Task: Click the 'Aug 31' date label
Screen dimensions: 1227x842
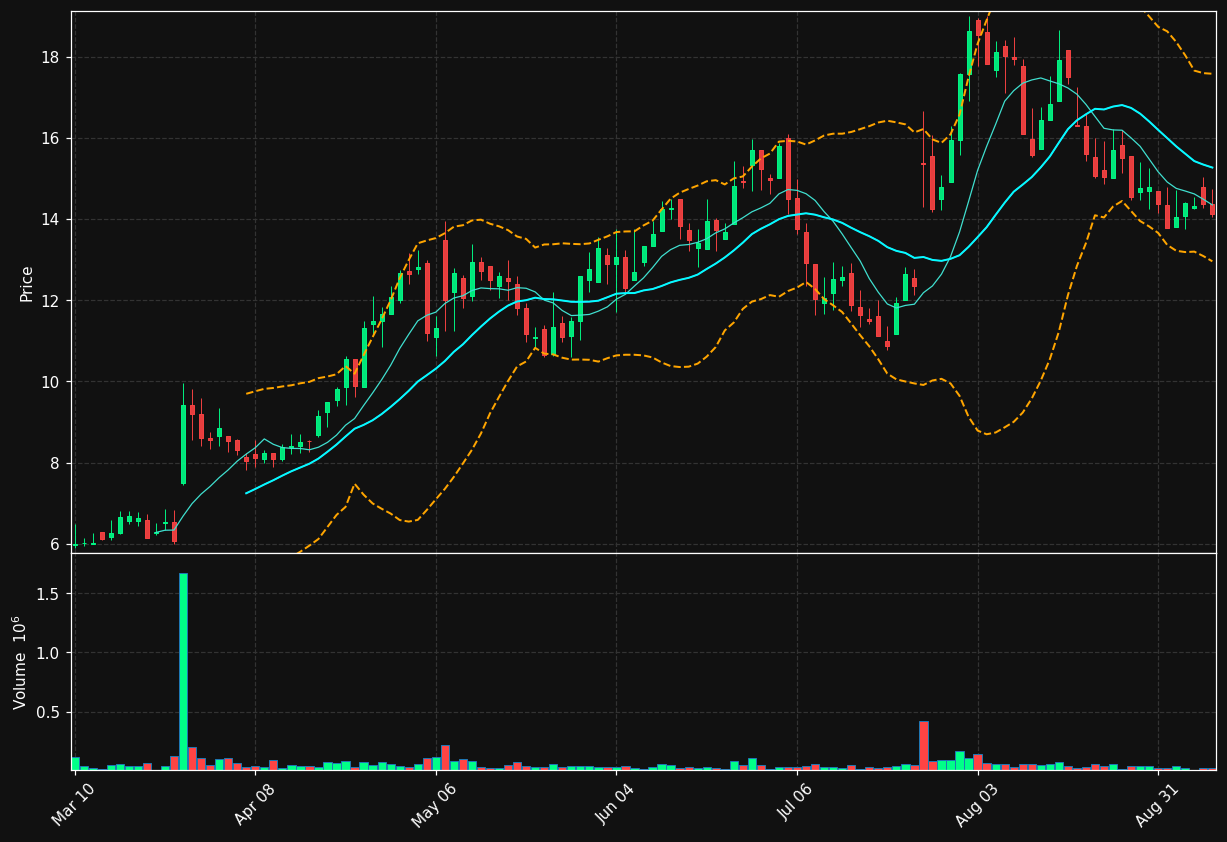Action: 1157,804
